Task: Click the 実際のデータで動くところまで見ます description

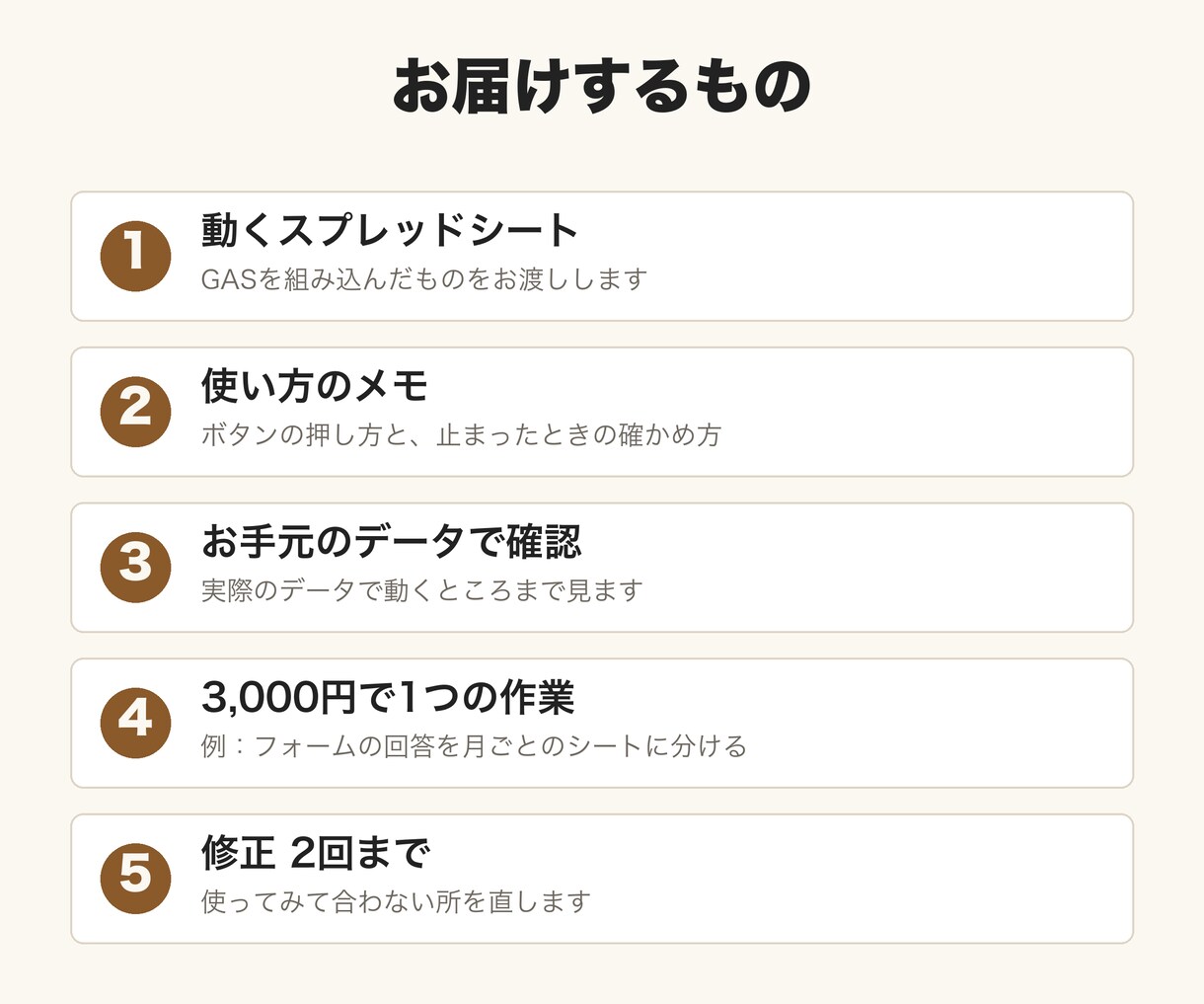Action: tap(422, 590)
